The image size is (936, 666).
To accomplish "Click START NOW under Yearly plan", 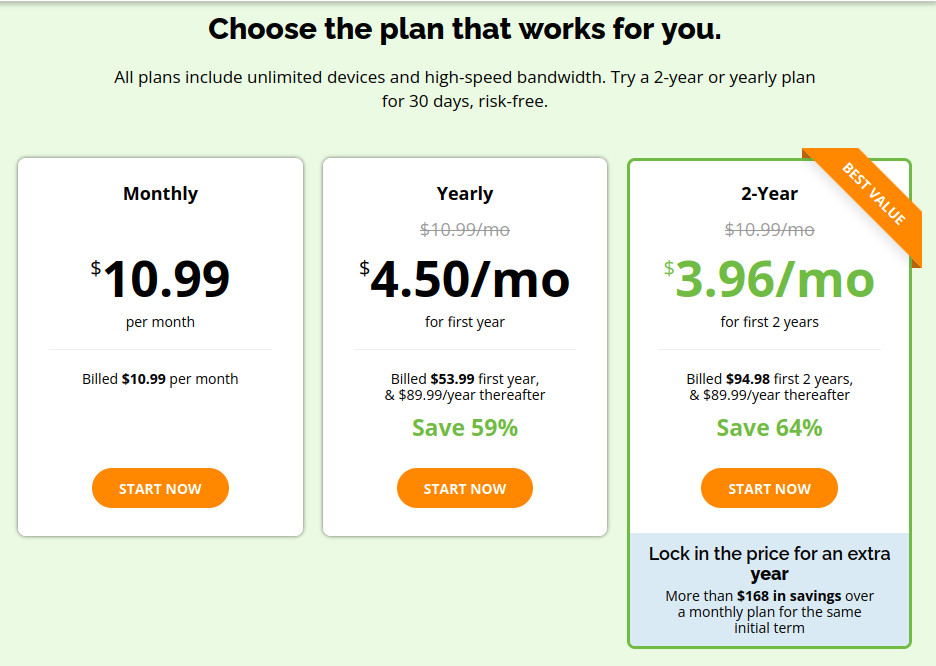I will point(464,488).
